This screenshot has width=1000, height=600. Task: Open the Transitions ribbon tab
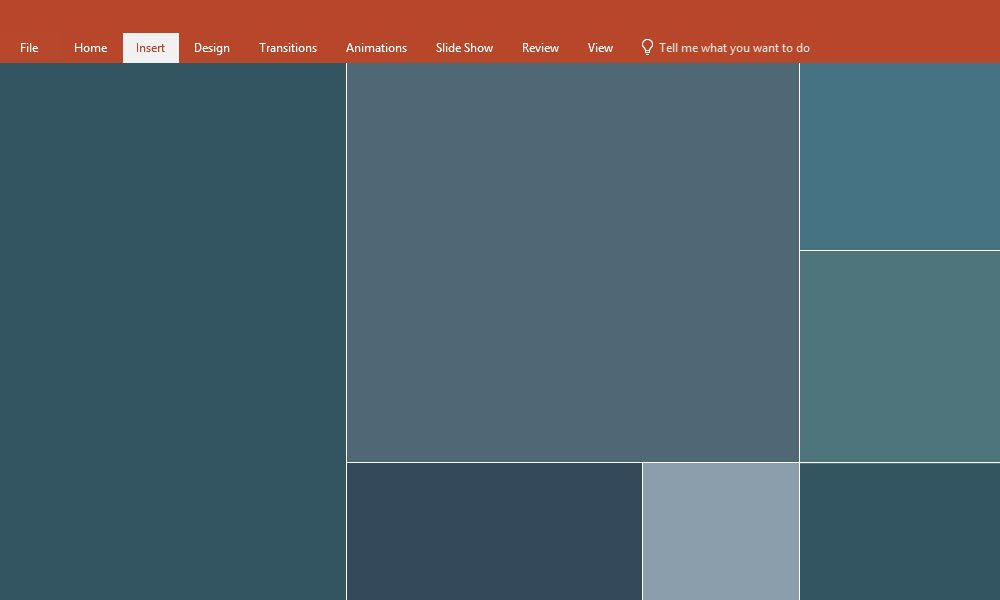[287, 48]
